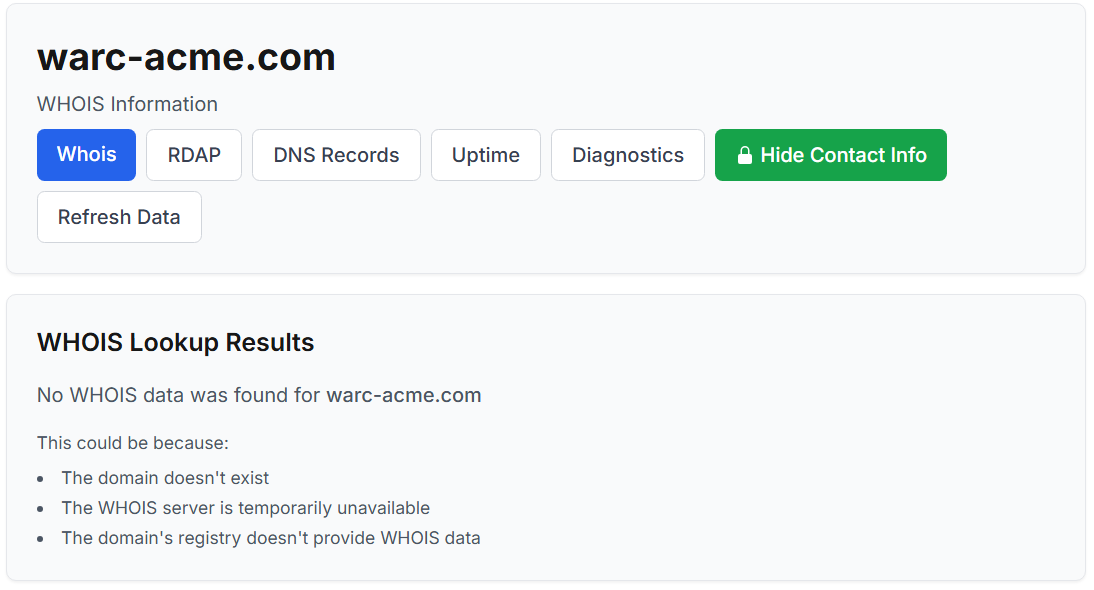Open the RDAP tab
The height and width of the screenshot is (590, 1094).
tap(194, 155)
